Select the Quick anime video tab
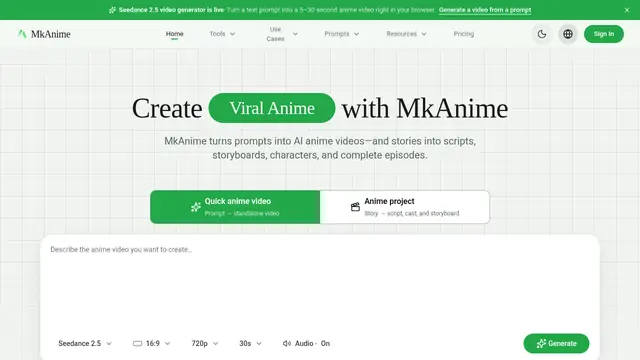Image resolution: width=640 pixels, height=360 pixels. pyautogui.click(x=235, y=207)
